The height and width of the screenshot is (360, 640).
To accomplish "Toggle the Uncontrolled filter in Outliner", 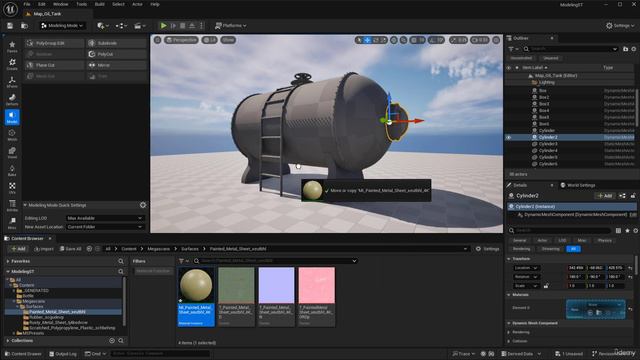I will point(521,58).
